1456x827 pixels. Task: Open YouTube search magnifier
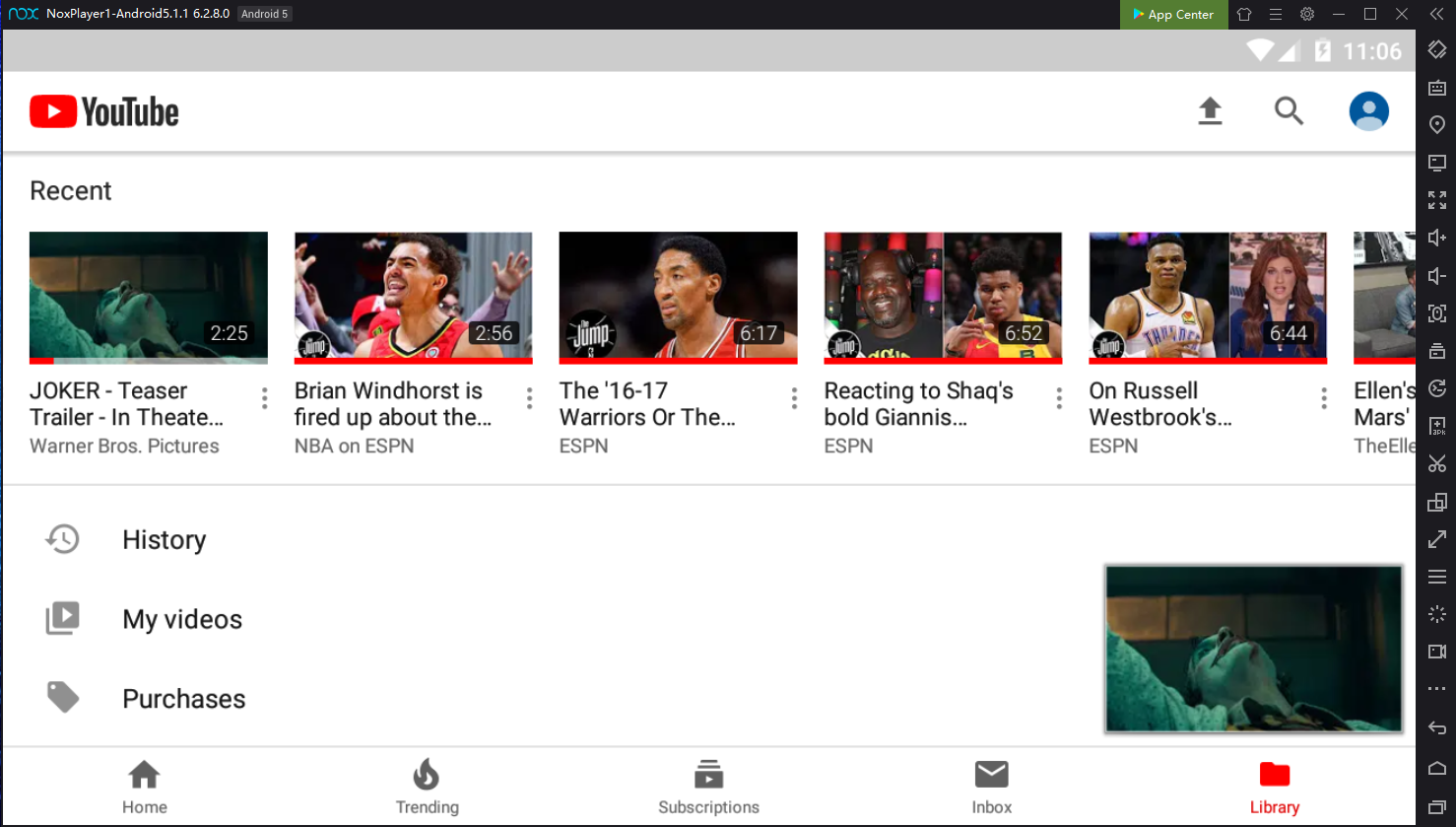point(1289,111)
